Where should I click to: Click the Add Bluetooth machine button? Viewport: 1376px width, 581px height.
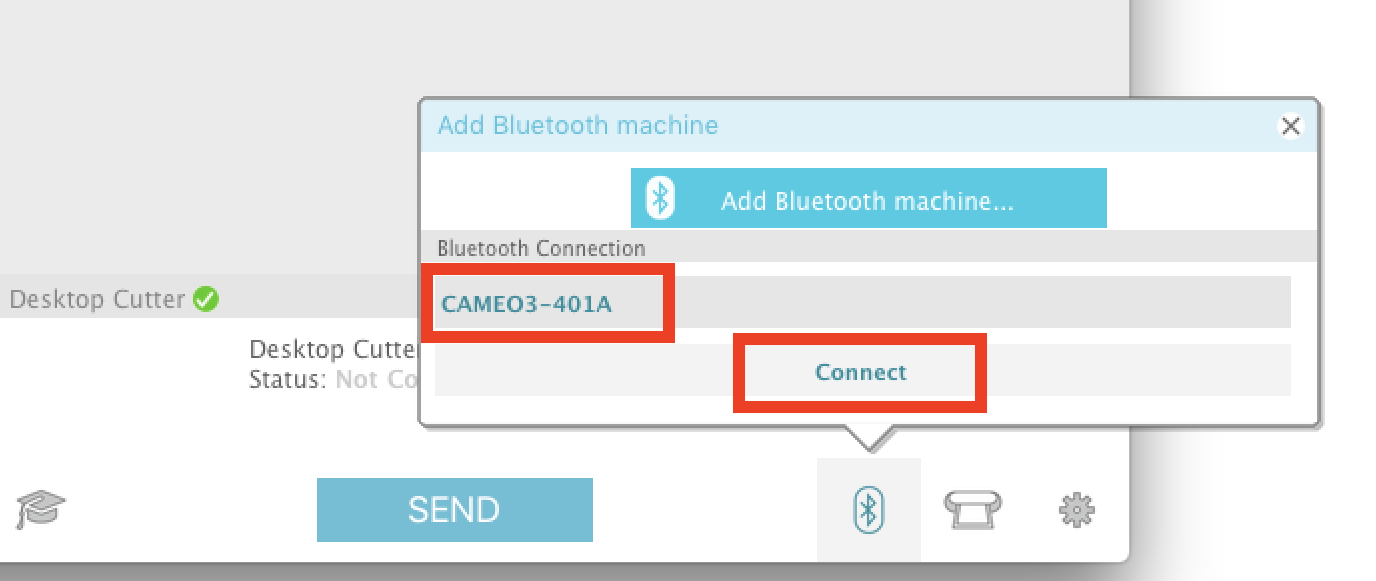867,197
